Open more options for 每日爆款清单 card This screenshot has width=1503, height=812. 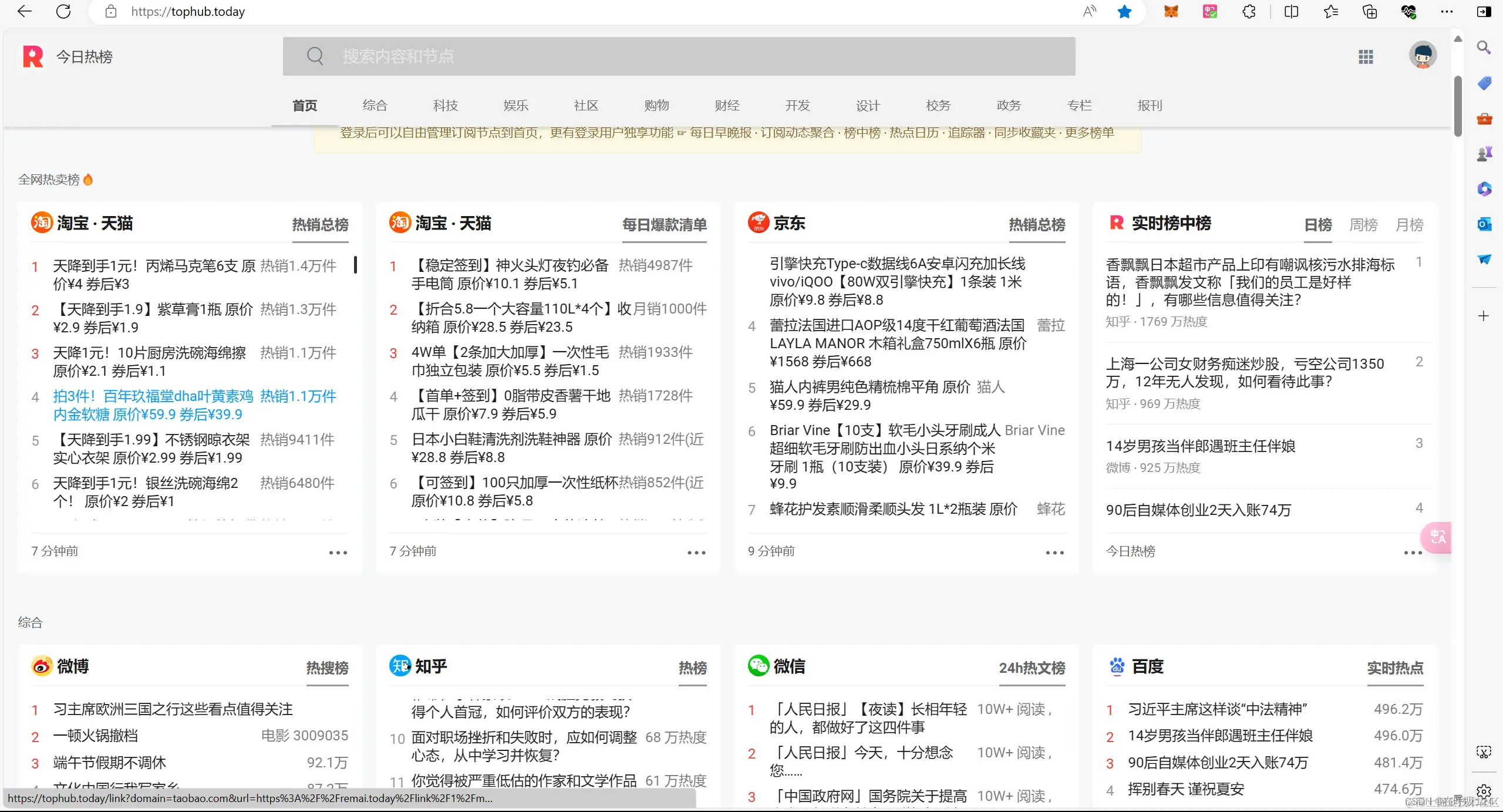pos(696,552)
